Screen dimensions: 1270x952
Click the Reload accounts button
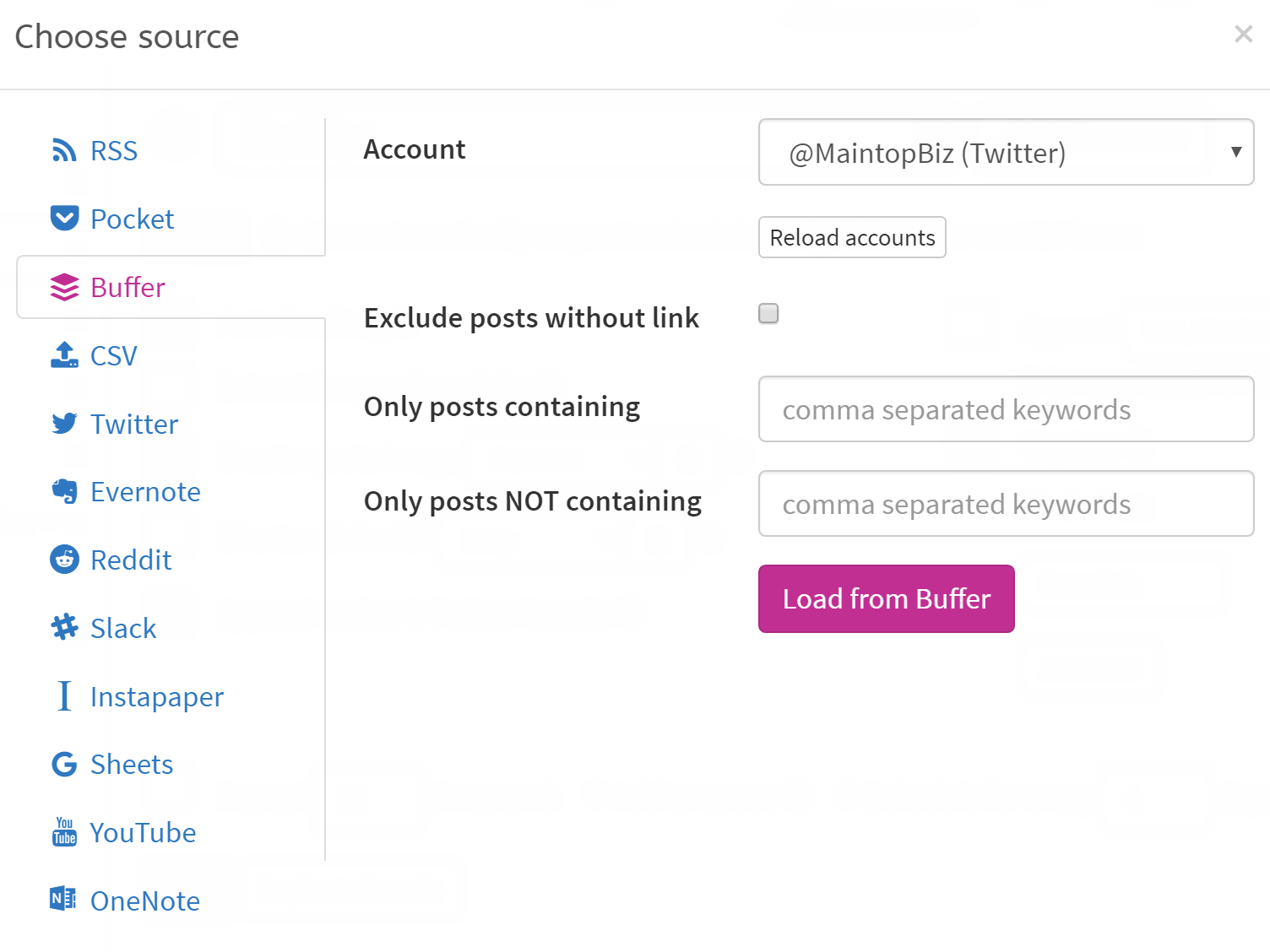[852, 237]
